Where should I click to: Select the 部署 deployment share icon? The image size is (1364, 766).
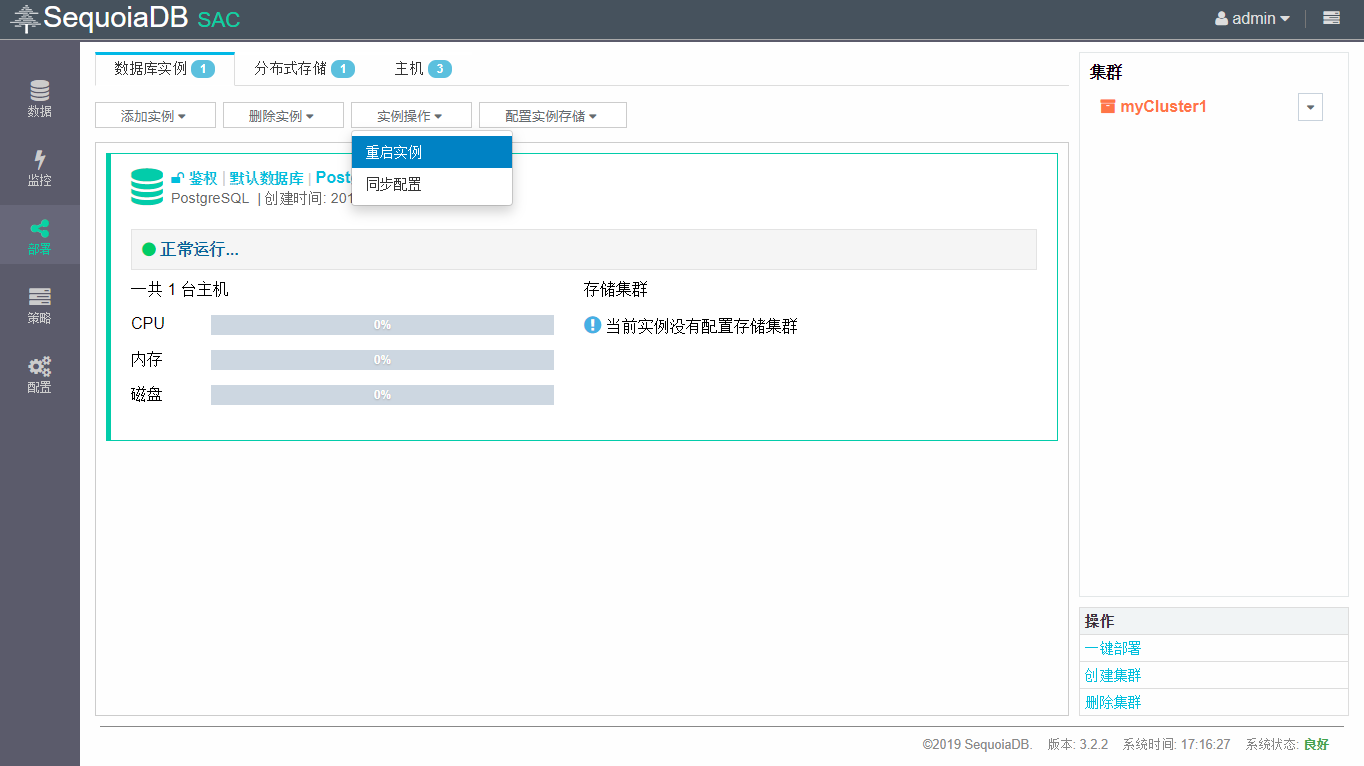(39, 236)
